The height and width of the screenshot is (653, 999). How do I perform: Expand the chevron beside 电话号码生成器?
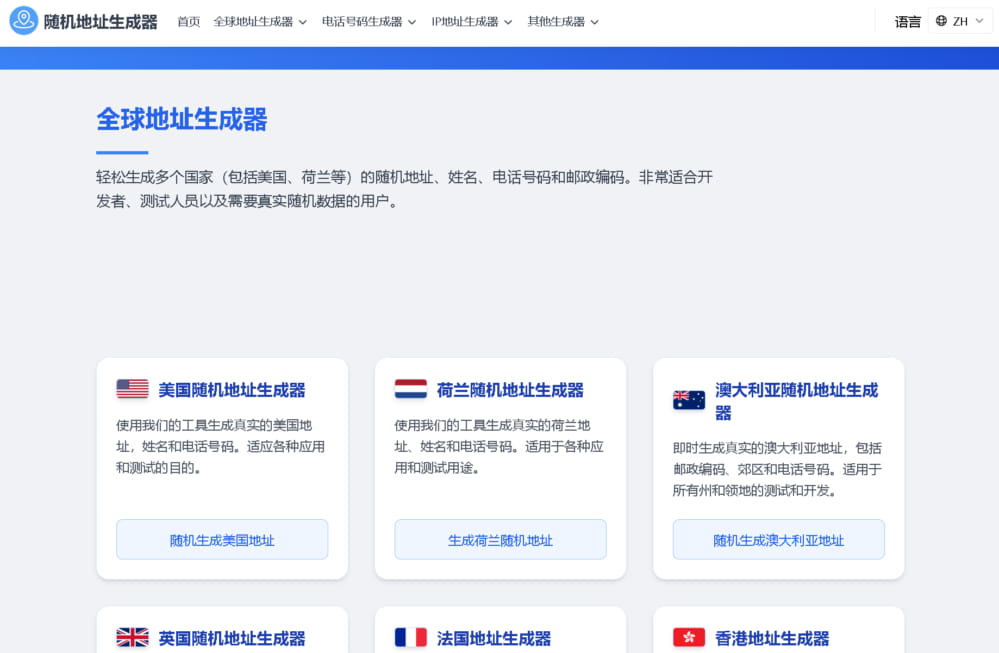click(412, 22)
